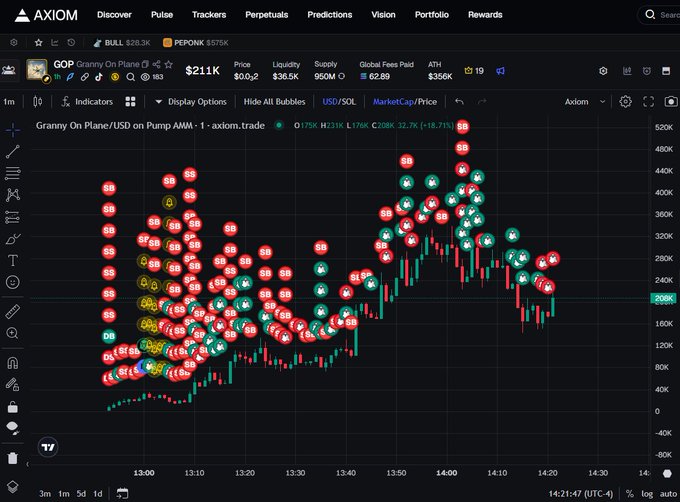680x502 pixels.
Task: Click the AXIOM logo
Action: point(46,15)
